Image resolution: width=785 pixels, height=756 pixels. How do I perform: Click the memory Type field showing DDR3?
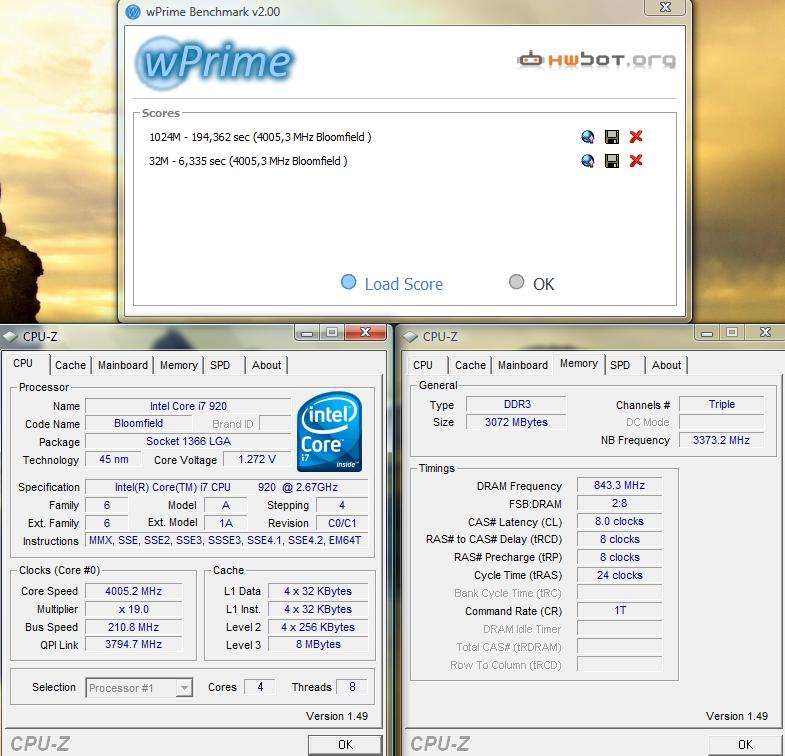point(516,404)
